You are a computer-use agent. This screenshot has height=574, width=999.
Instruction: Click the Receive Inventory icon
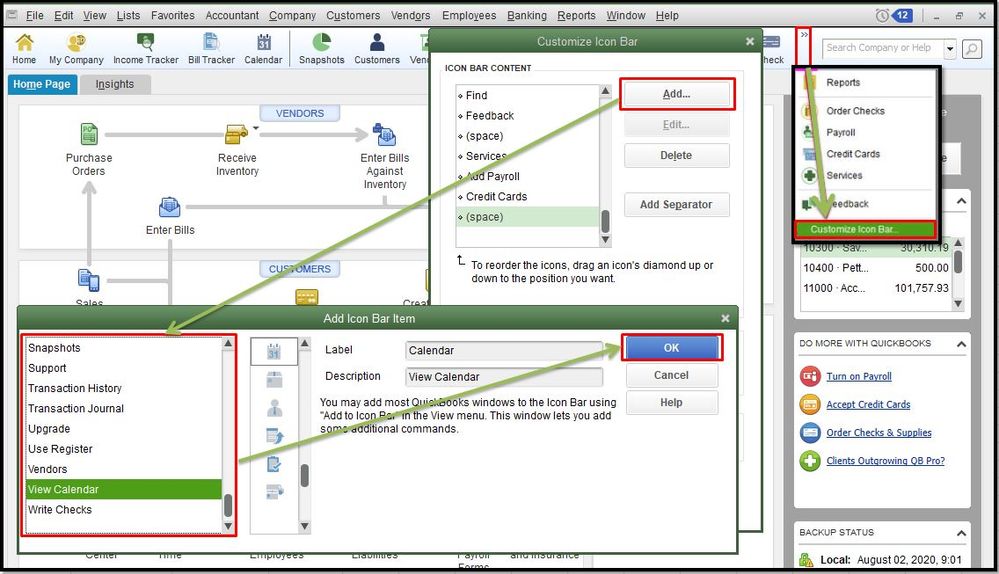tap(236, 134)
